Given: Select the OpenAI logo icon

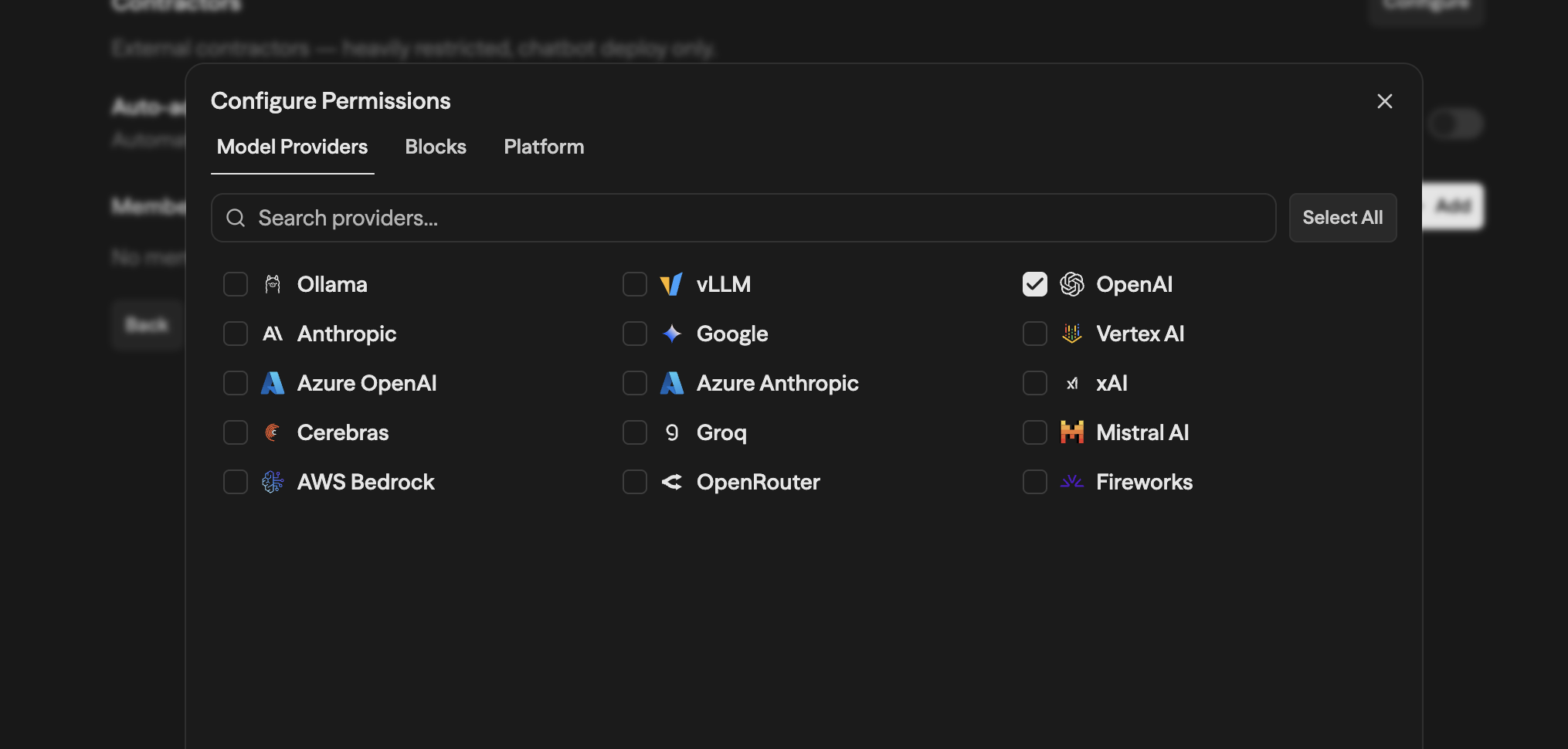Looking at the screenshot, I should [x=1072, y=284].
